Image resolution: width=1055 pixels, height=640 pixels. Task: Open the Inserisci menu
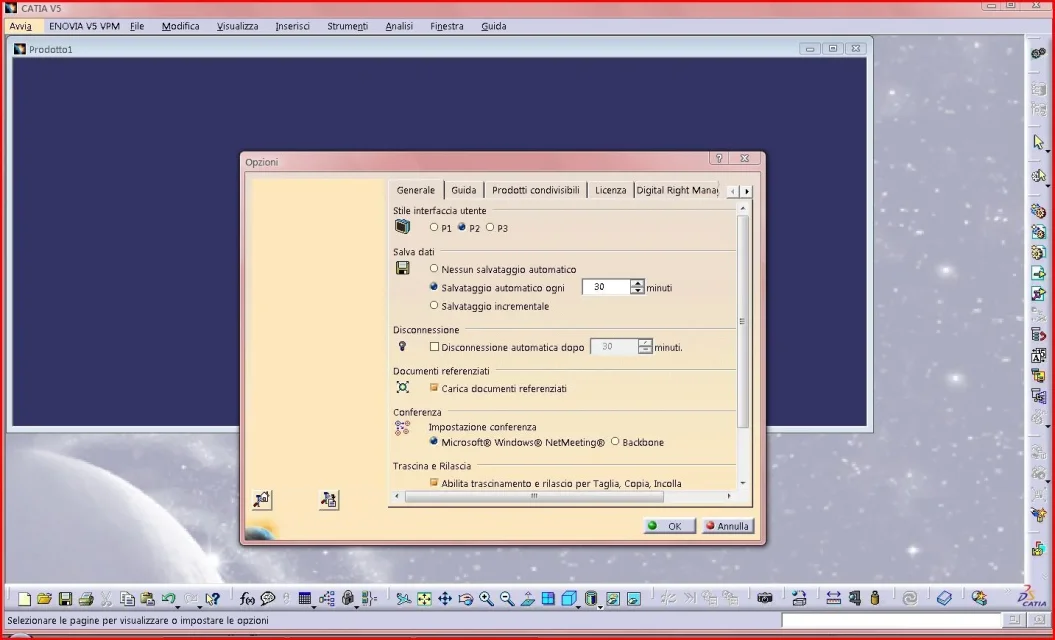coord(293,26)
